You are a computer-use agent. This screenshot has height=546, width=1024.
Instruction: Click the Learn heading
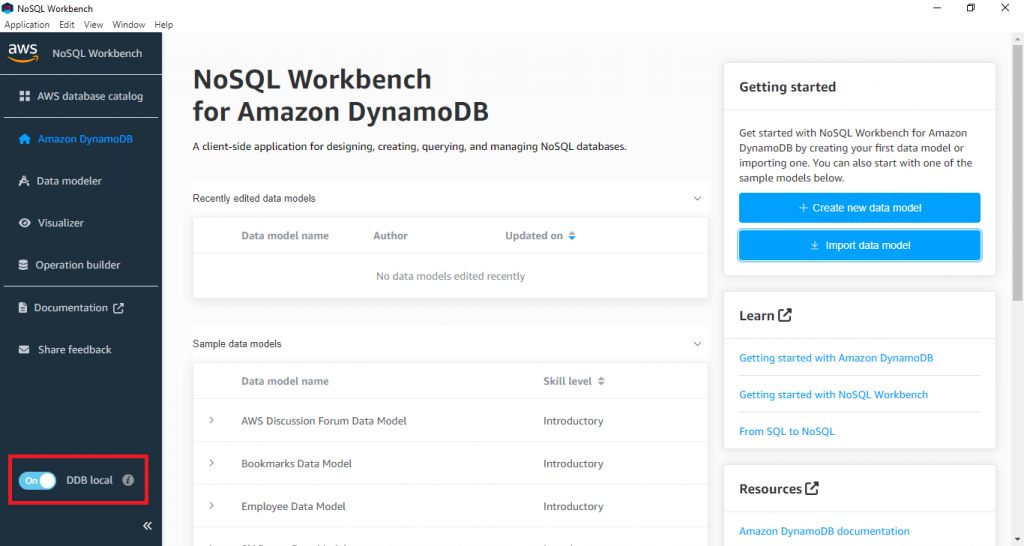tap(757, 315)
